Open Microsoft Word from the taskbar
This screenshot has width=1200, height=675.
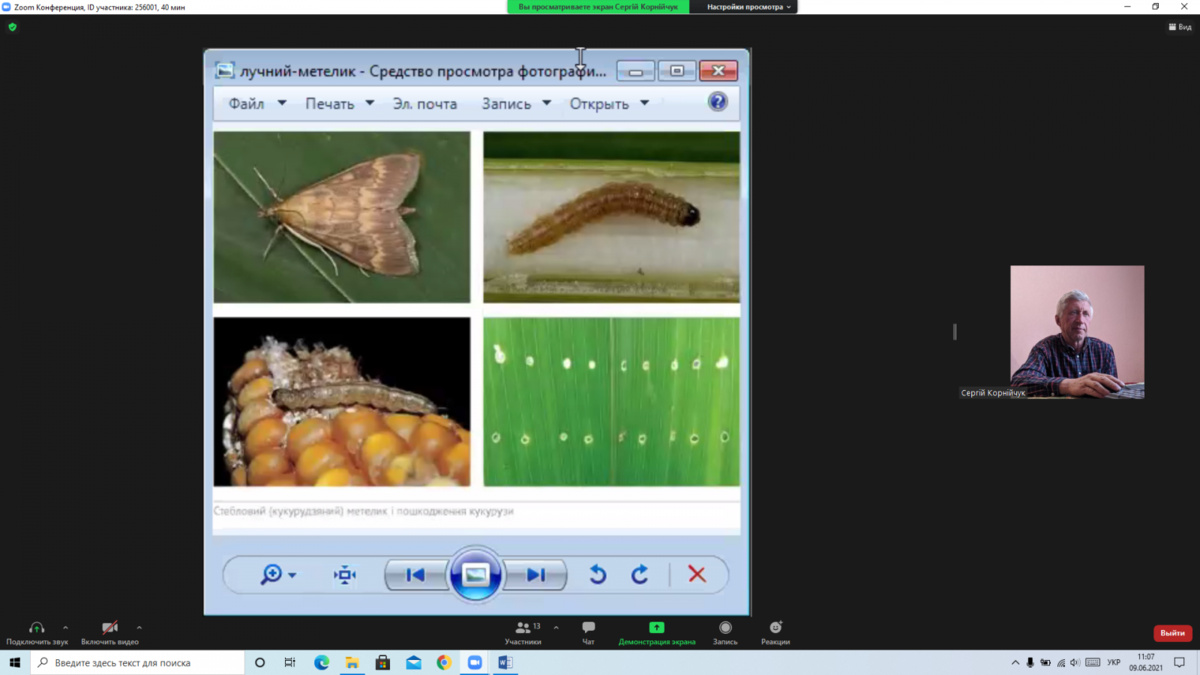tap(505, 662)
